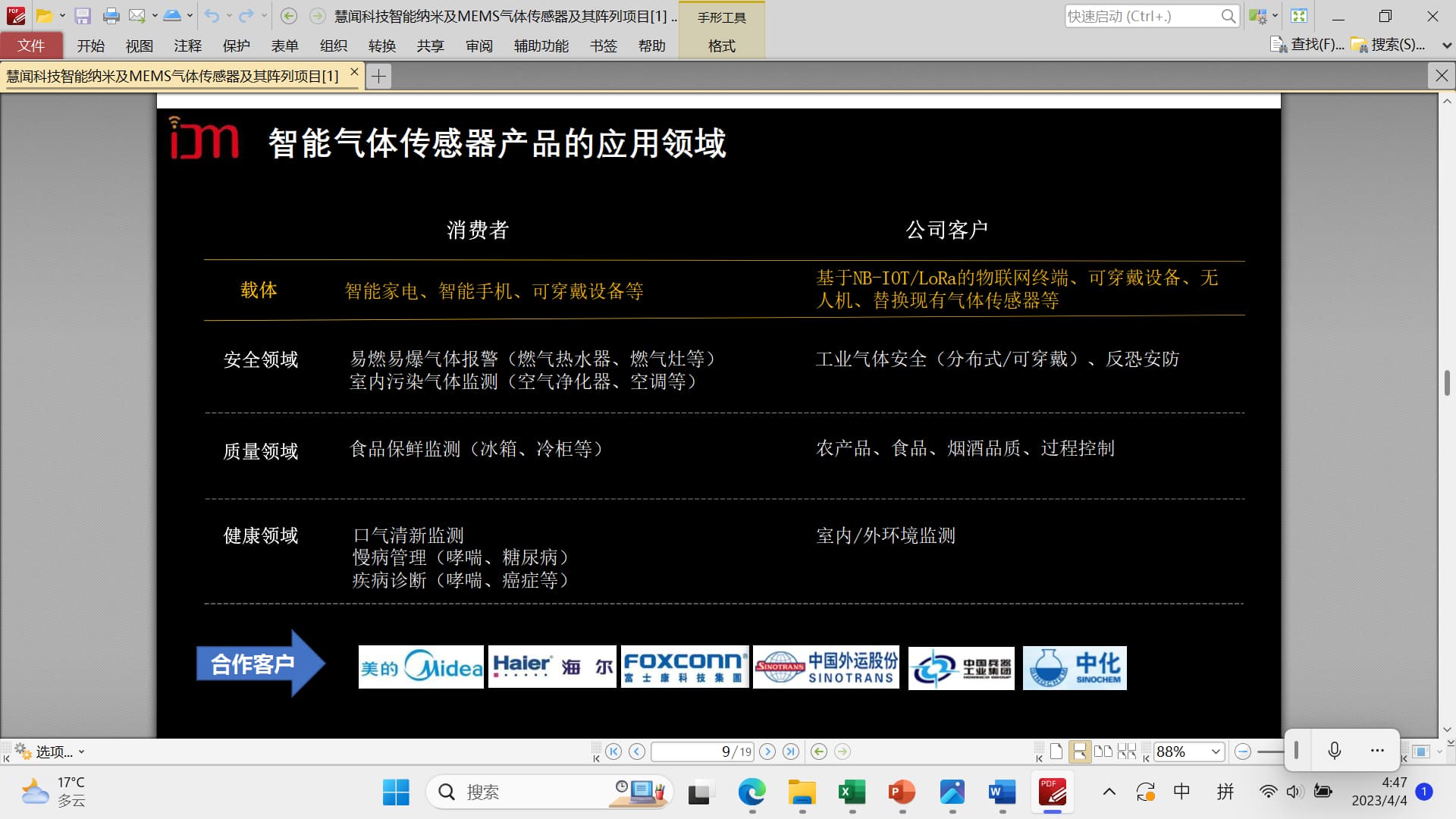Switch to two-page facing view
Viewport: 1456px width, 819px height.
tap(1103, 752)
